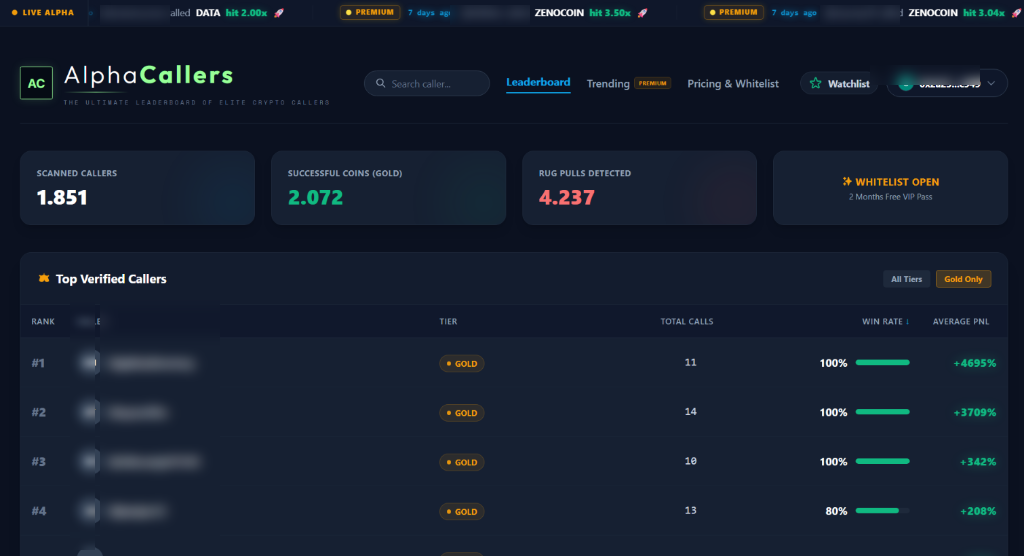Select the rank #1 label
Image resolution: width=1024 pixels, height=556 pixels.
[x=39, y=363]
